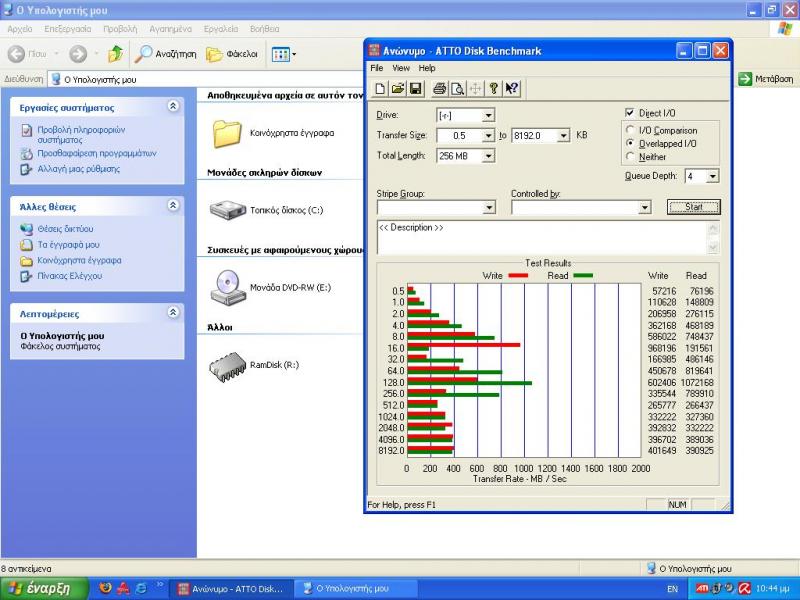Select the I/O Comparison radio button

click(630, 130)
